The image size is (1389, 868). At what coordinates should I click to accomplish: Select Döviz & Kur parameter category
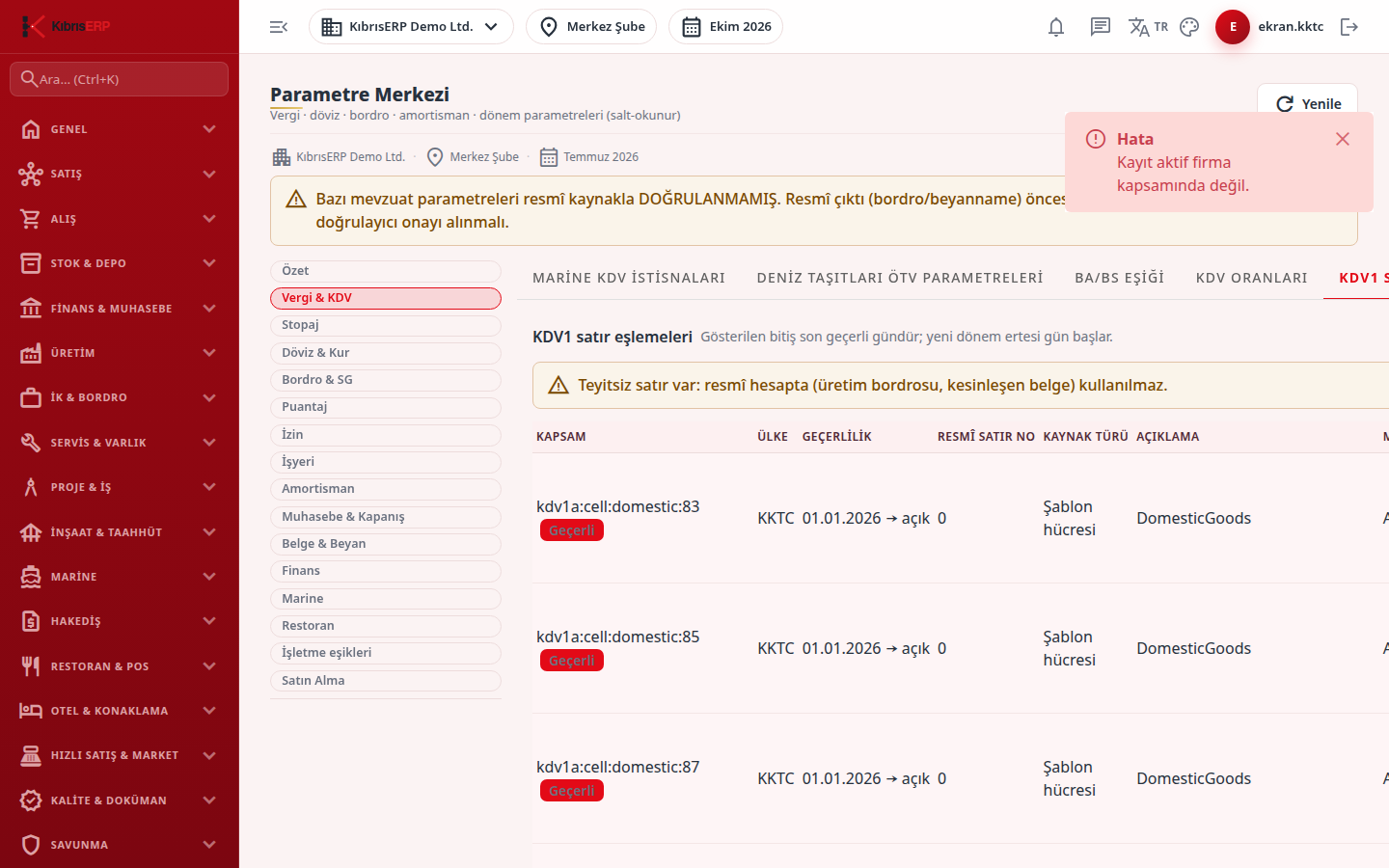click(x=386, y=353)
